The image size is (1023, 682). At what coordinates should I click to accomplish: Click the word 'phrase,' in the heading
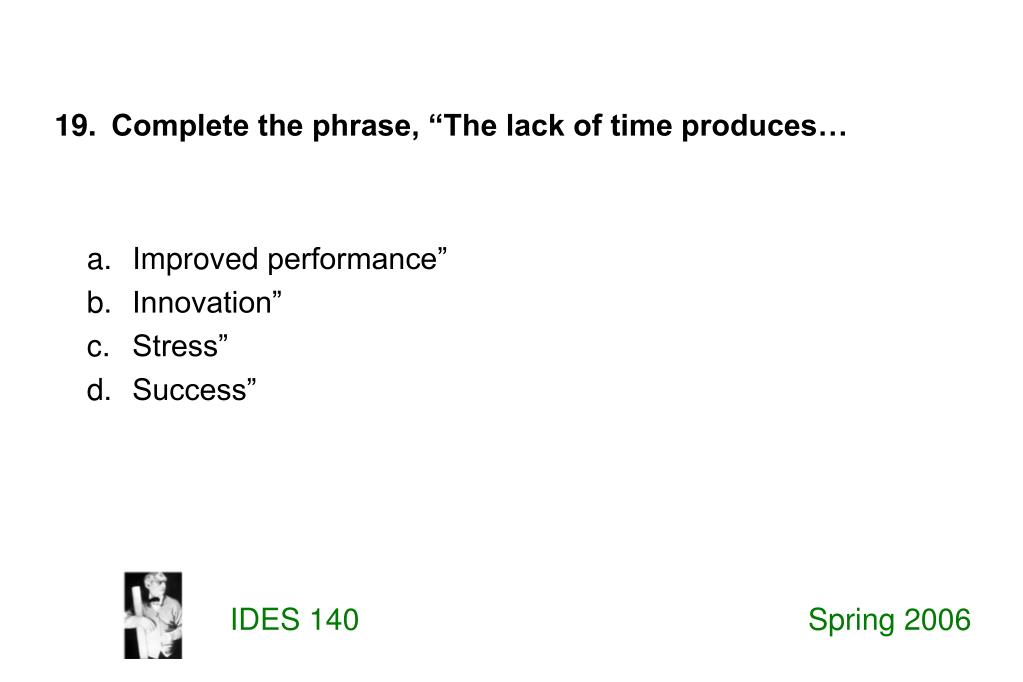tap(366, 127)
